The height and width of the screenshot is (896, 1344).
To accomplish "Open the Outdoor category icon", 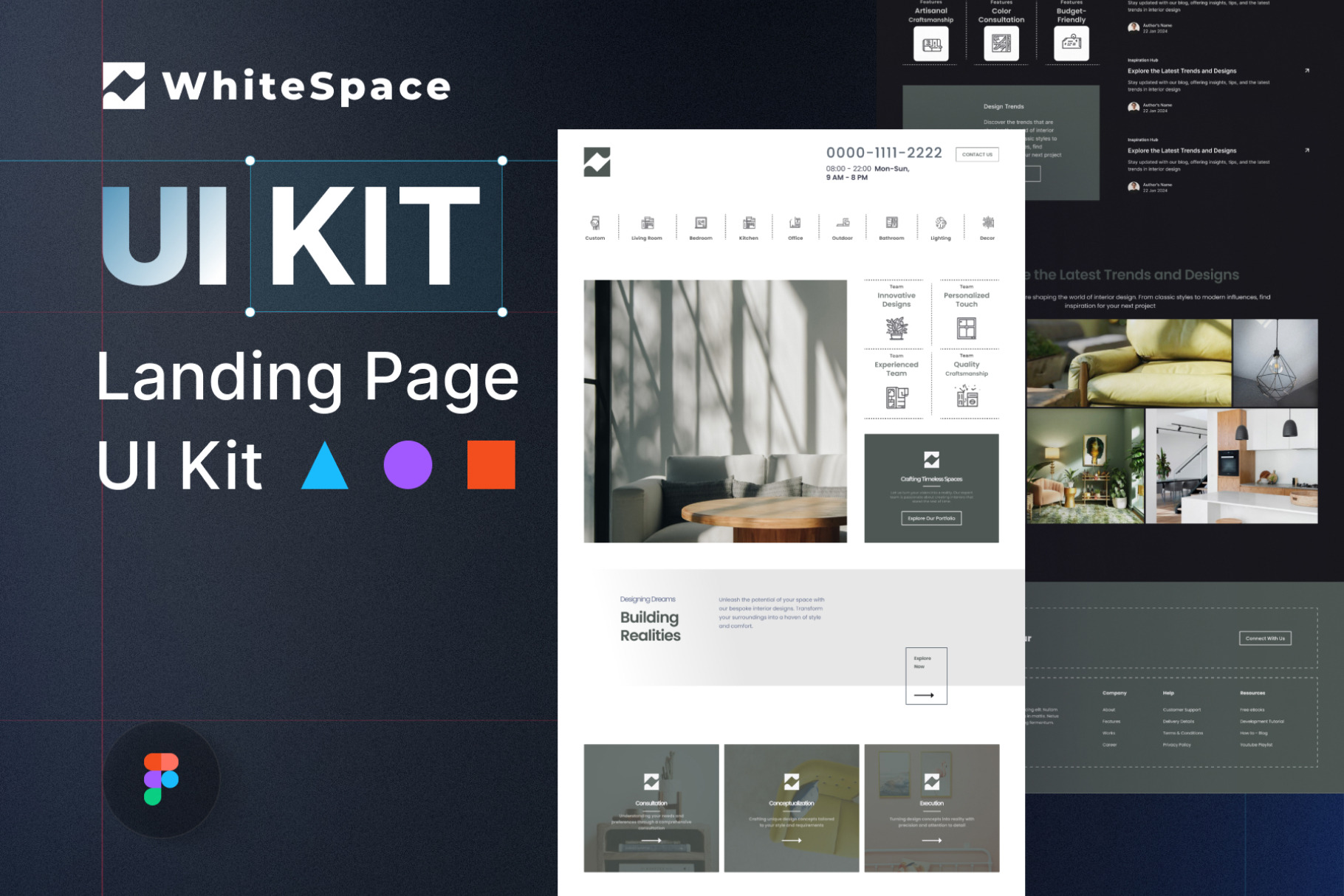I will 843,224.
